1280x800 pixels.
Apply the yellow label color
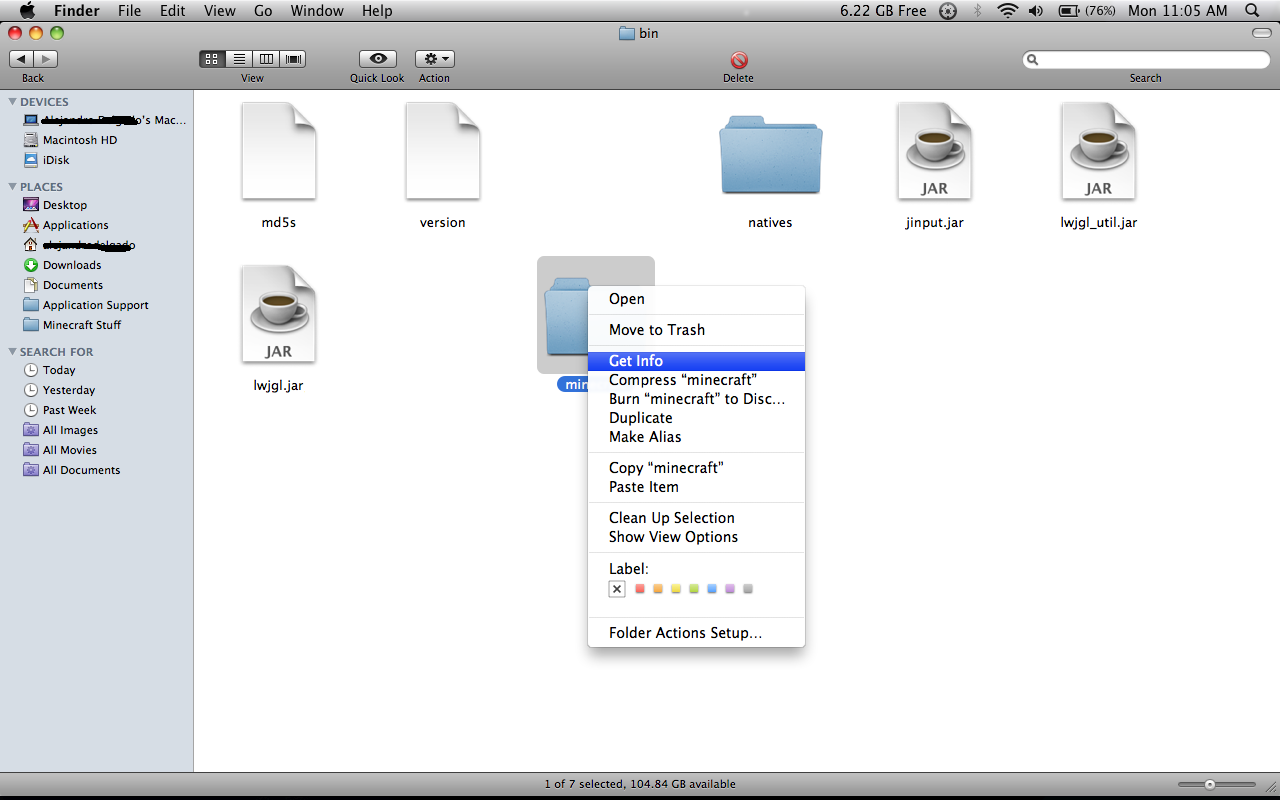(x=676, y=589)
